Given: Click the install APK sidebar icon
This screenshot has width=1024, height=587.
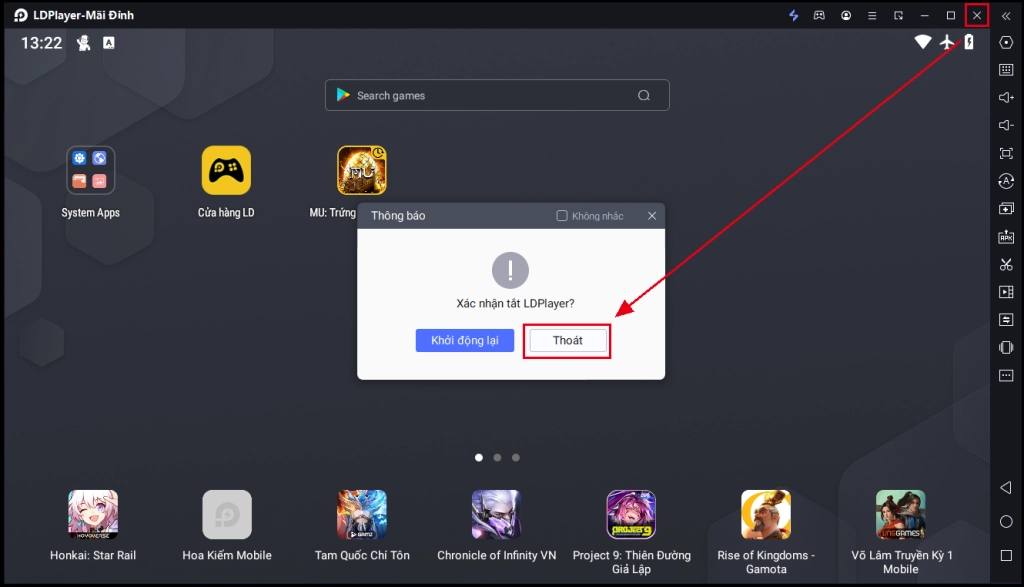Looking at the screenshot, I should click(1006, 236).
